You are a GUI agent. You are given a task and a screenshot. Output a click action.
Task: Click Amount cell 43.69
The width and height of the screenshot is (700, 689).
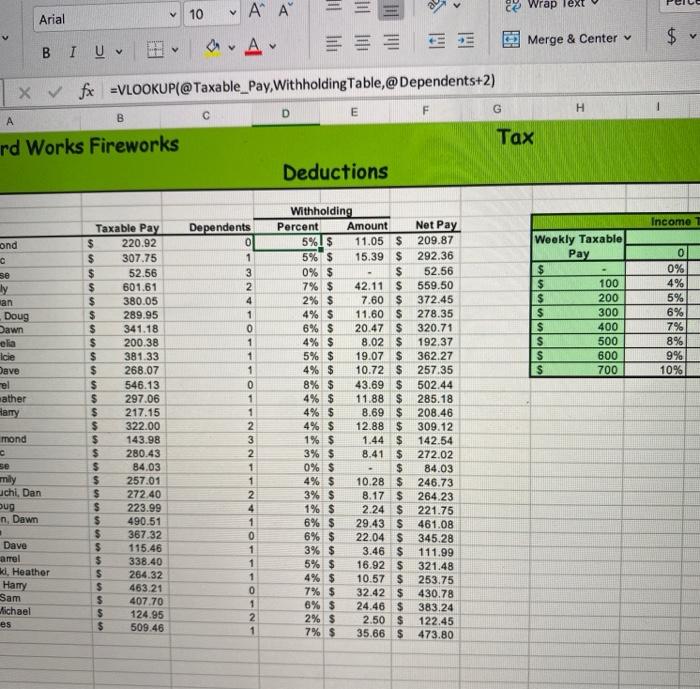[356, 384]
